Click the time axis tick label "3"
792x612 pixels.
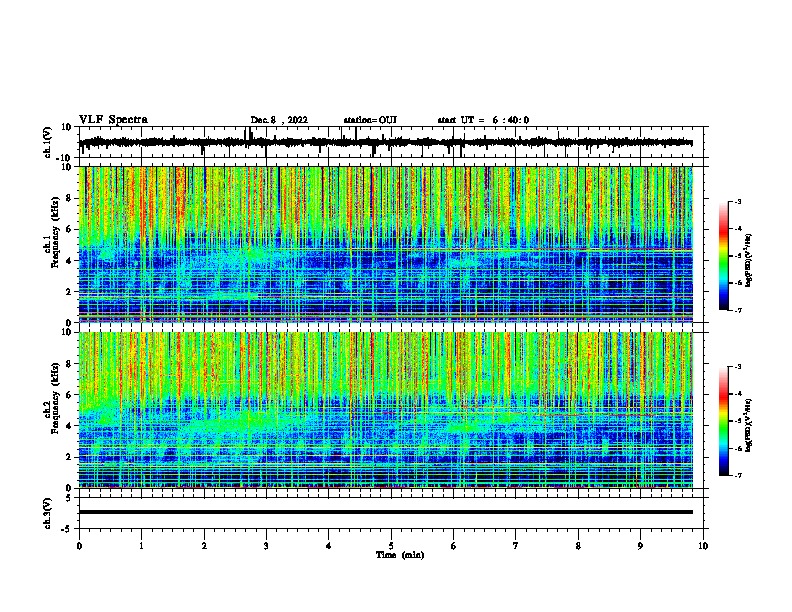(x=266, y=546)
